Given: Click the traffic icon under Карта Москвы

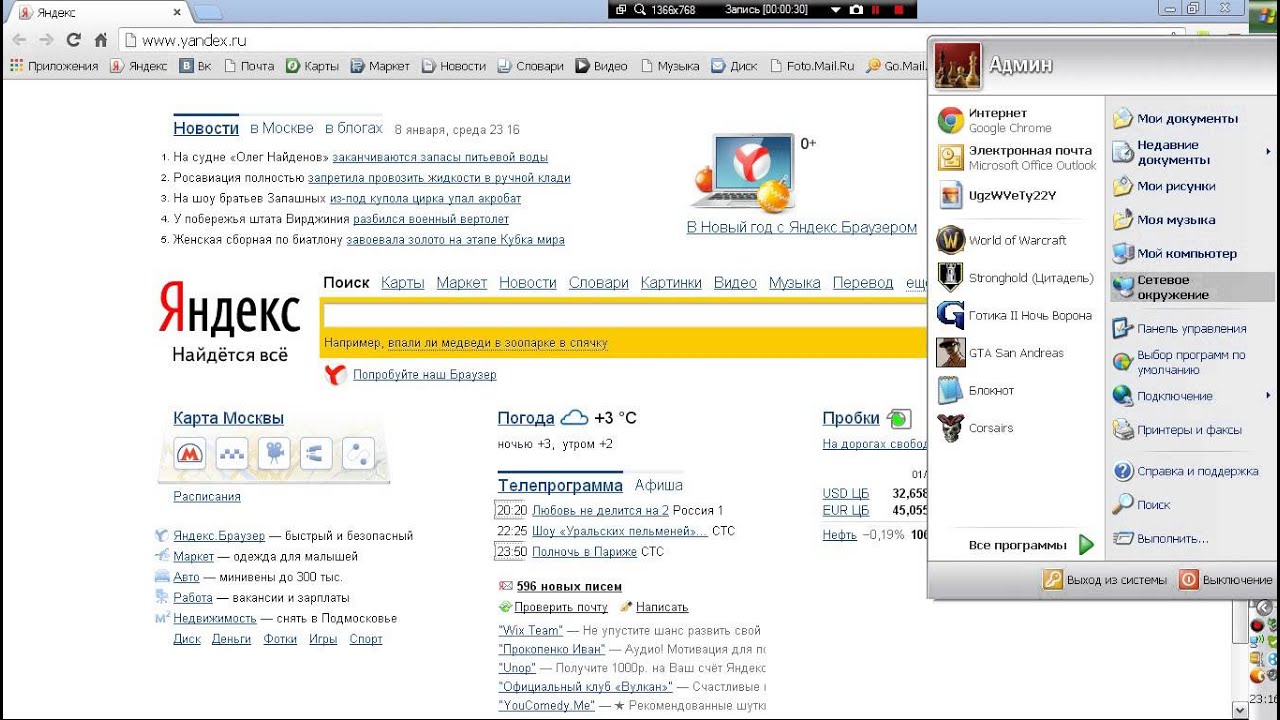Looking at the screenshot, I should pos(232,455).
